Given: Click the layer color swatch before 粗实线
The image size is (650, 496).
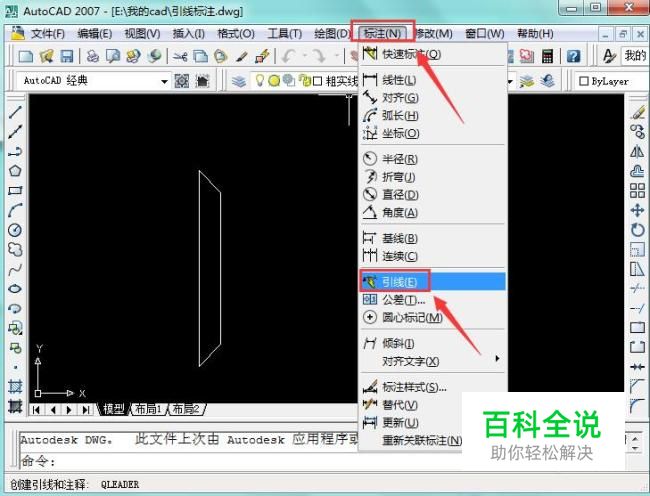Looking at the screenshot, I should tap(317, 81).
